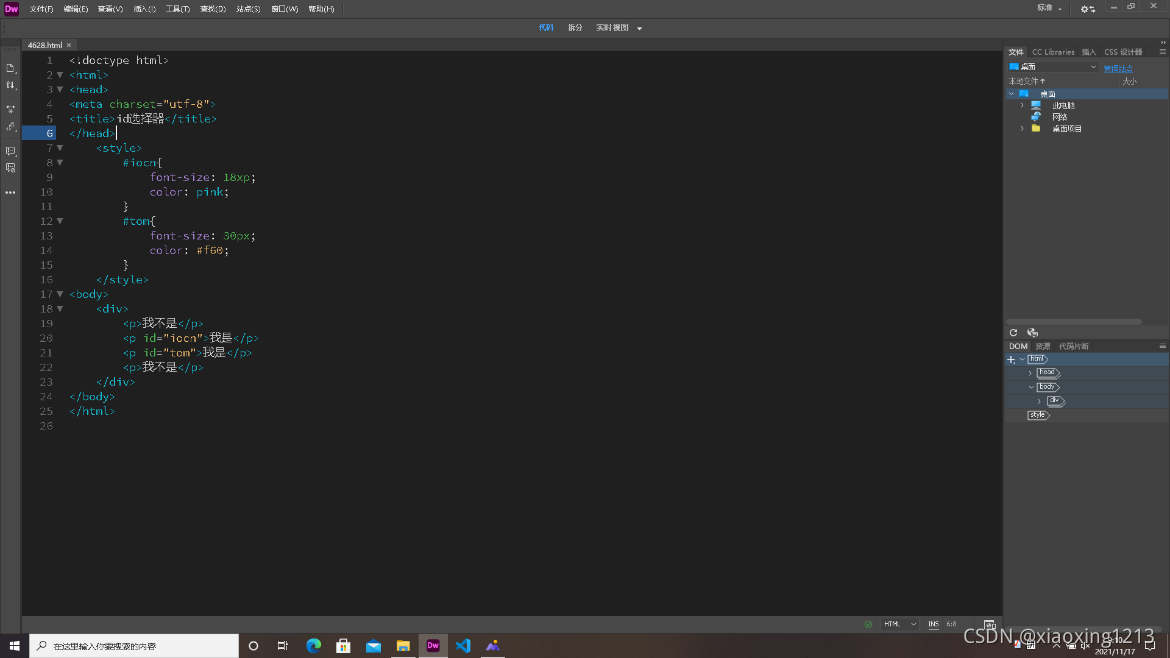1170x658 pixels.
Task: Open Task View in the taskbar
Action: (283, 646)
